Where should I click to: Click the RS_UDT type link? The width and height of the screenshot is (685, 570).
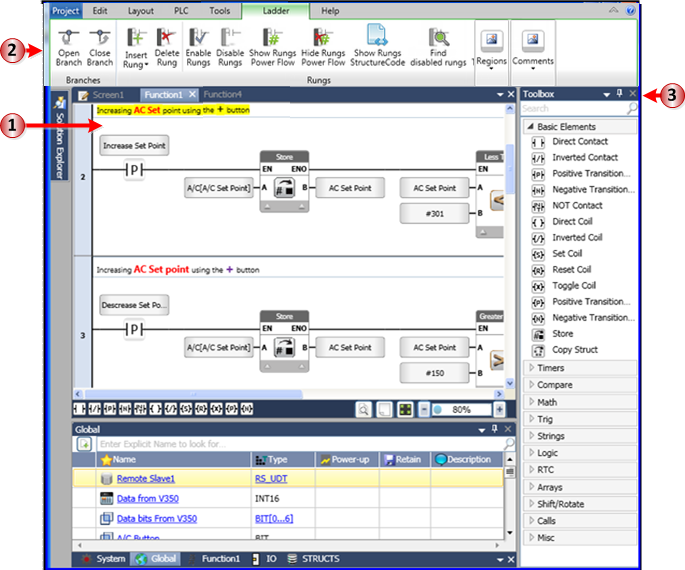point(267,479)
